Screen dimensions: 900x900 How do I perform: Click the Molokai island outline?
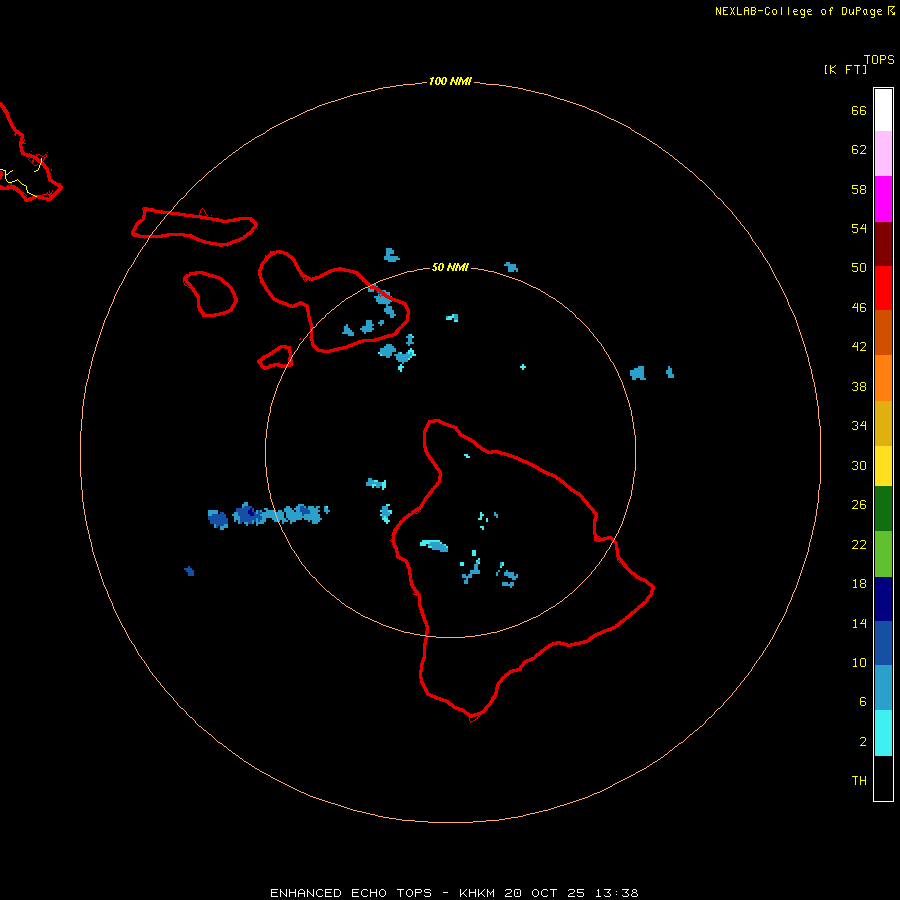click(195, 227)
